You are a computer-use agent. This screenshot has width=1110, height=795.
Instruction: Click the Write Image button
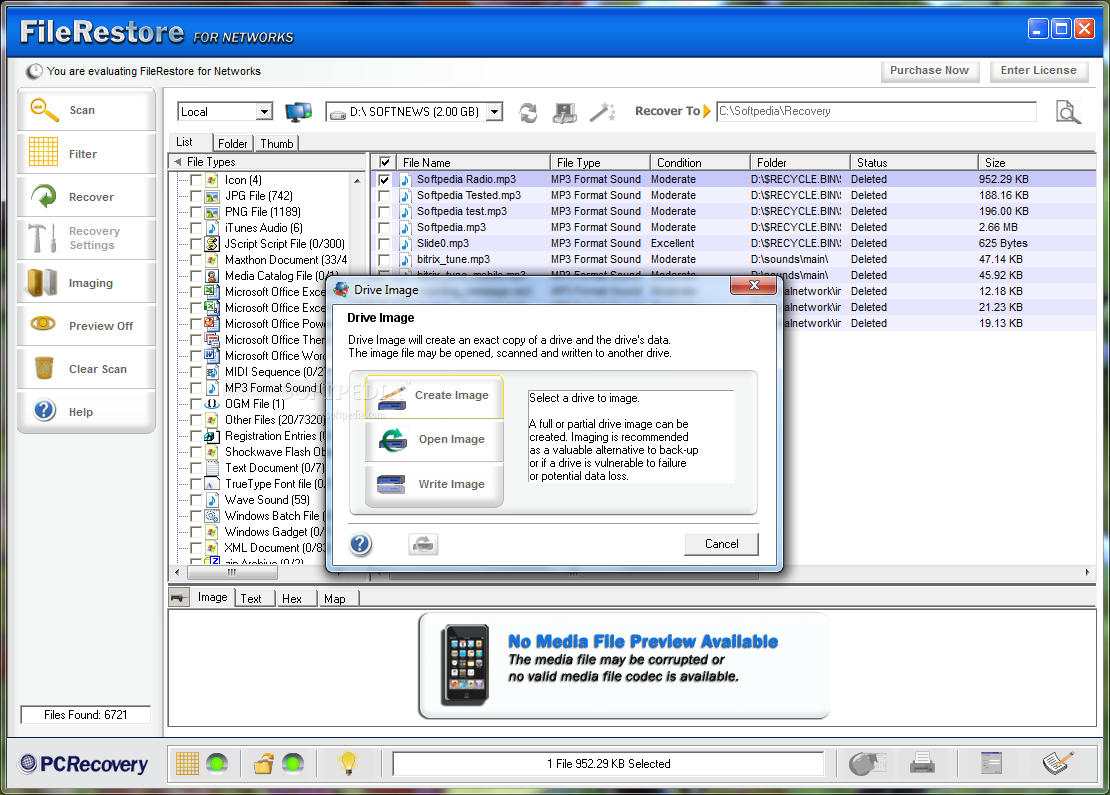tap(434, 485)
